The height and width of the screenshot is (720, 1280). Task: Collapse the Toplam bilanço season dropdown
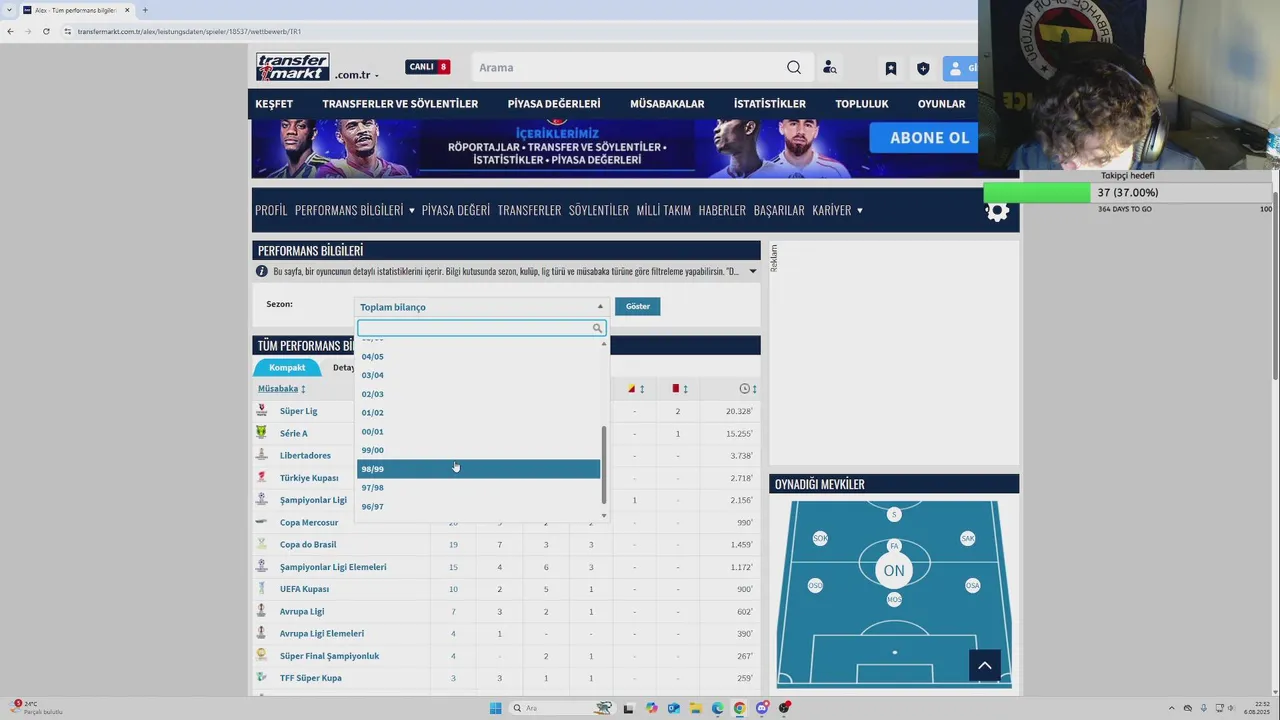coord(481,307)
